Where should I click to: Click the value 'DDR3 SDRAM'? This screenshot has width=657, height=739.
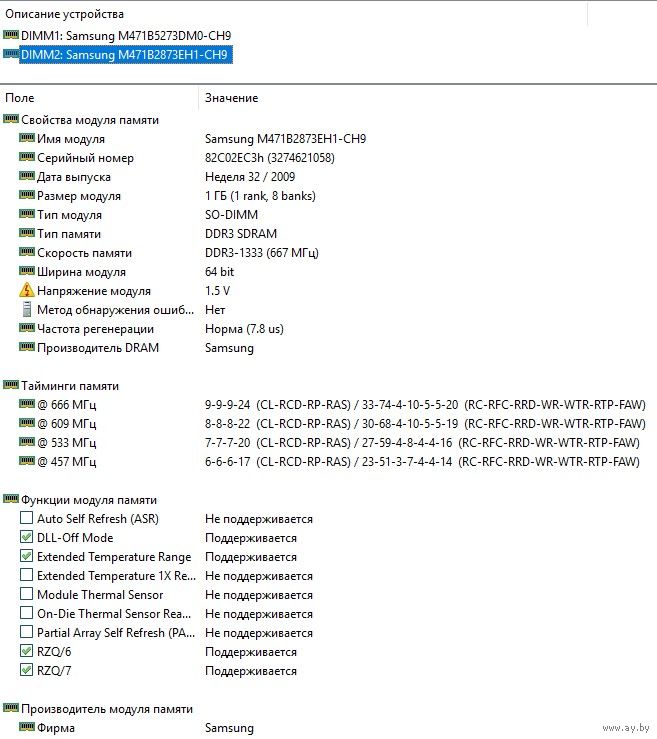pos(241,234)
